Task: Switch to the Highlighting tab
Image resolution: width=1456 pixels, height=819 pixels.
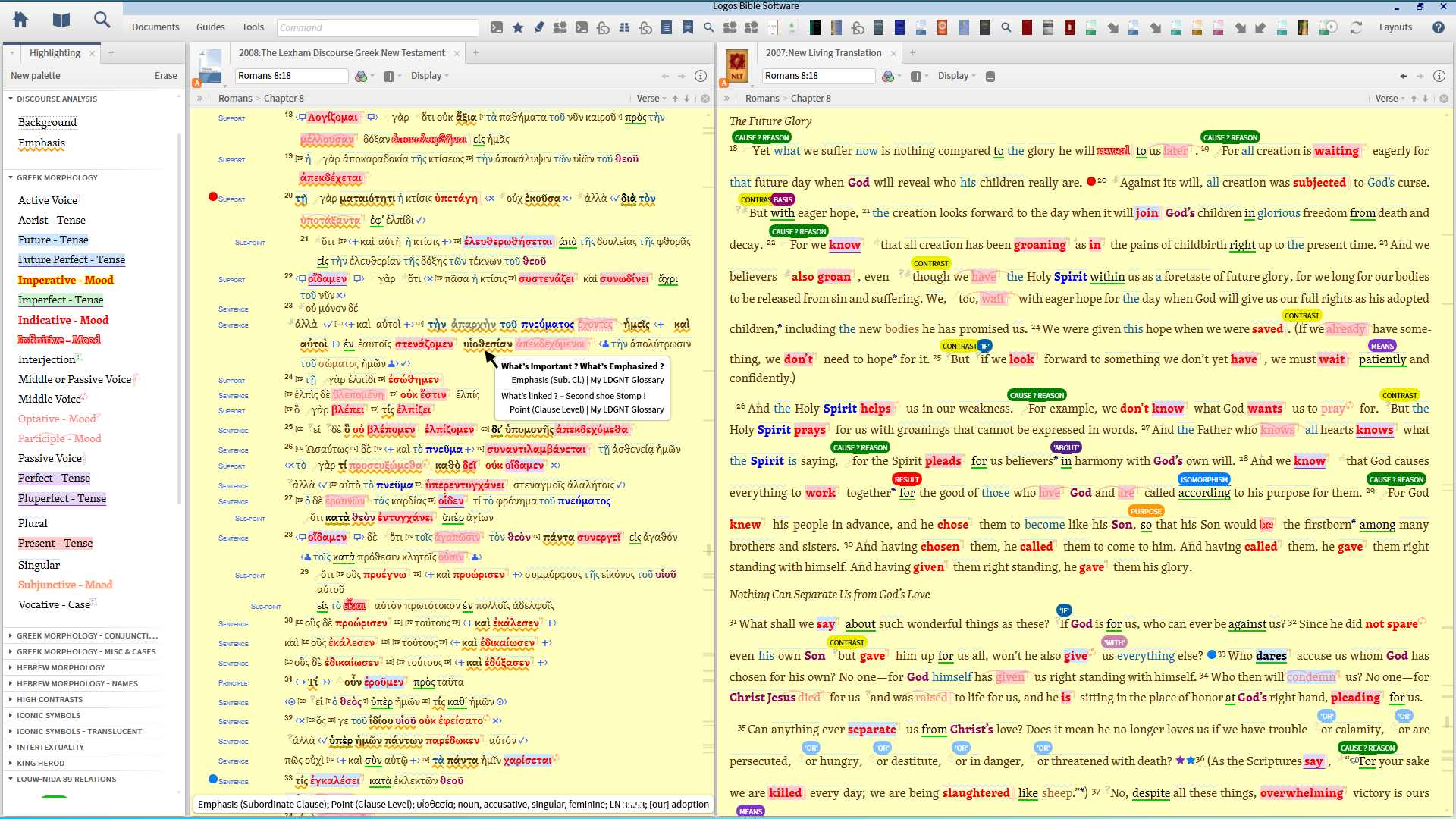Action: [x=55, y=53]
